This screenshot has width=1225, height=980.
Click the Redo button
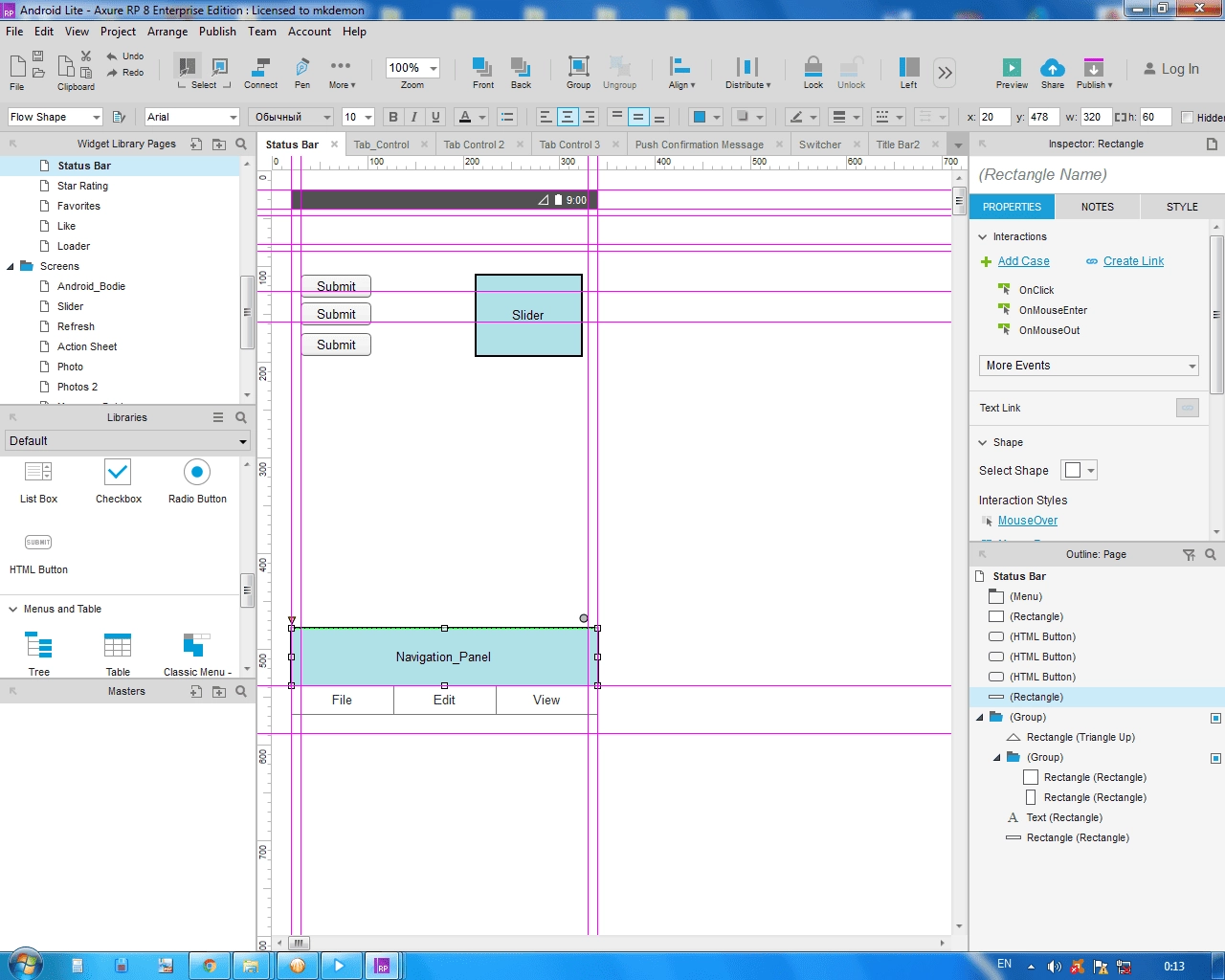click(124, 73)
